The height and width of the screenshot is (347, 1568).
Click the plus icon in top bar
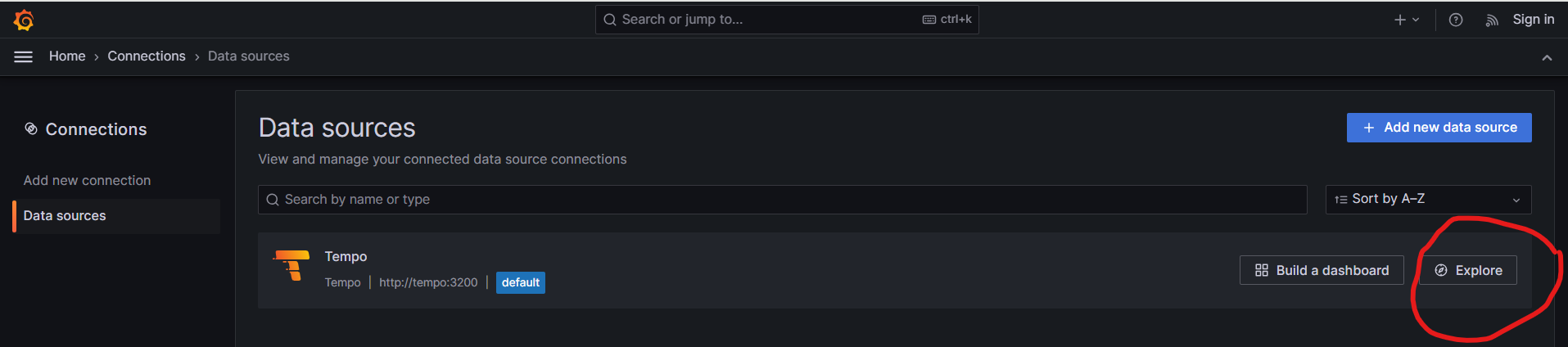[x=1400, y=20]
